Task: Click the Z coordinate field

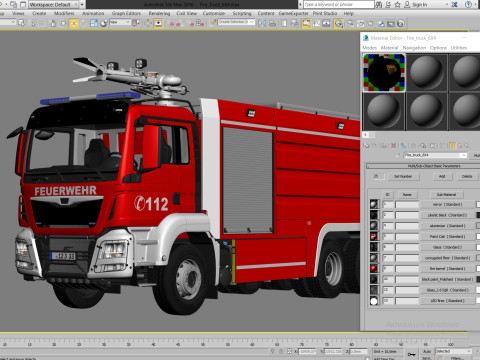Action: coord(359,351)
